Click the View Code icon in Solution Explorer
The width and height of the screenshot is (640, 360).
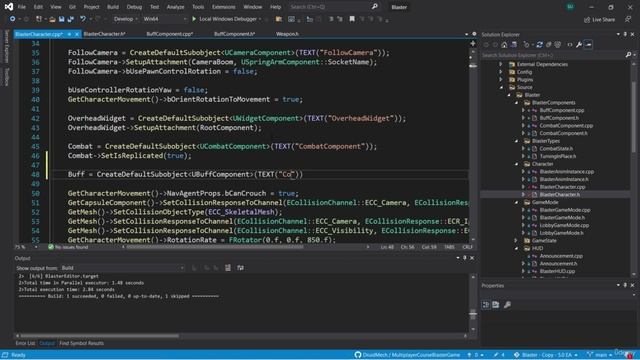tap(570, 44)
